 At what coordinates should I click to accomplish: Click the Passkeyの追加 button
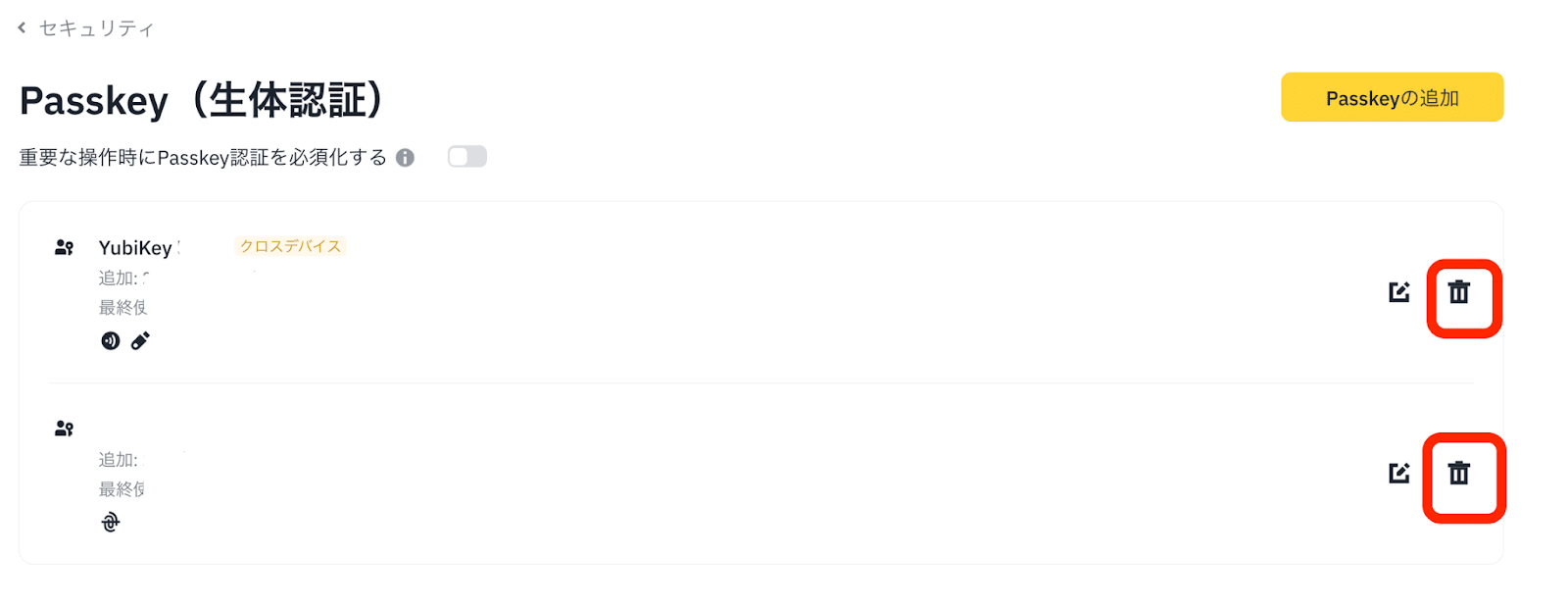coord(1392,97)
